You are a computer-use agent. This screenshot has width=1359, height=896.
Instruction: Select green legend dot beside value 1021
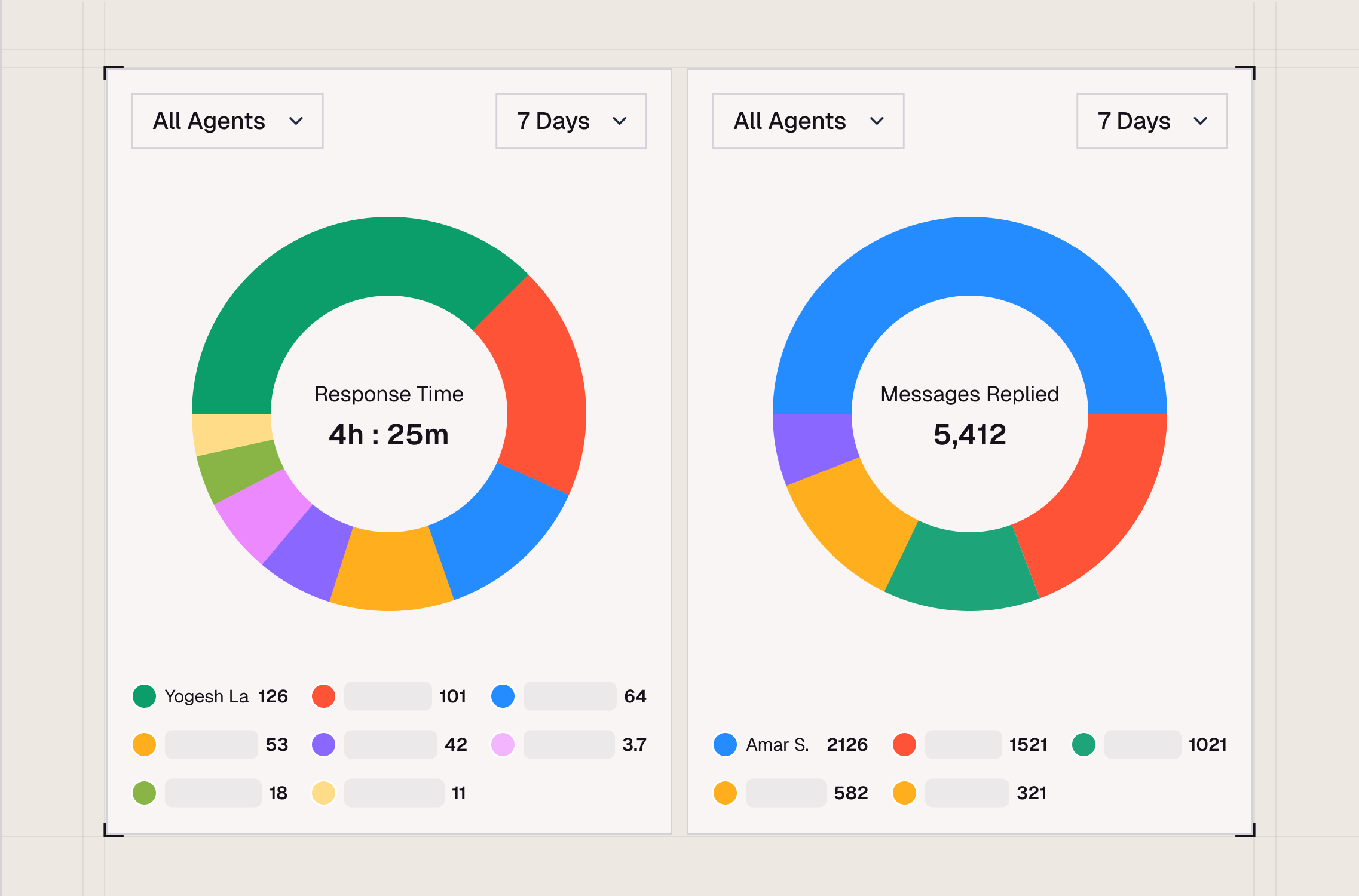click(x=1083, y=744)
